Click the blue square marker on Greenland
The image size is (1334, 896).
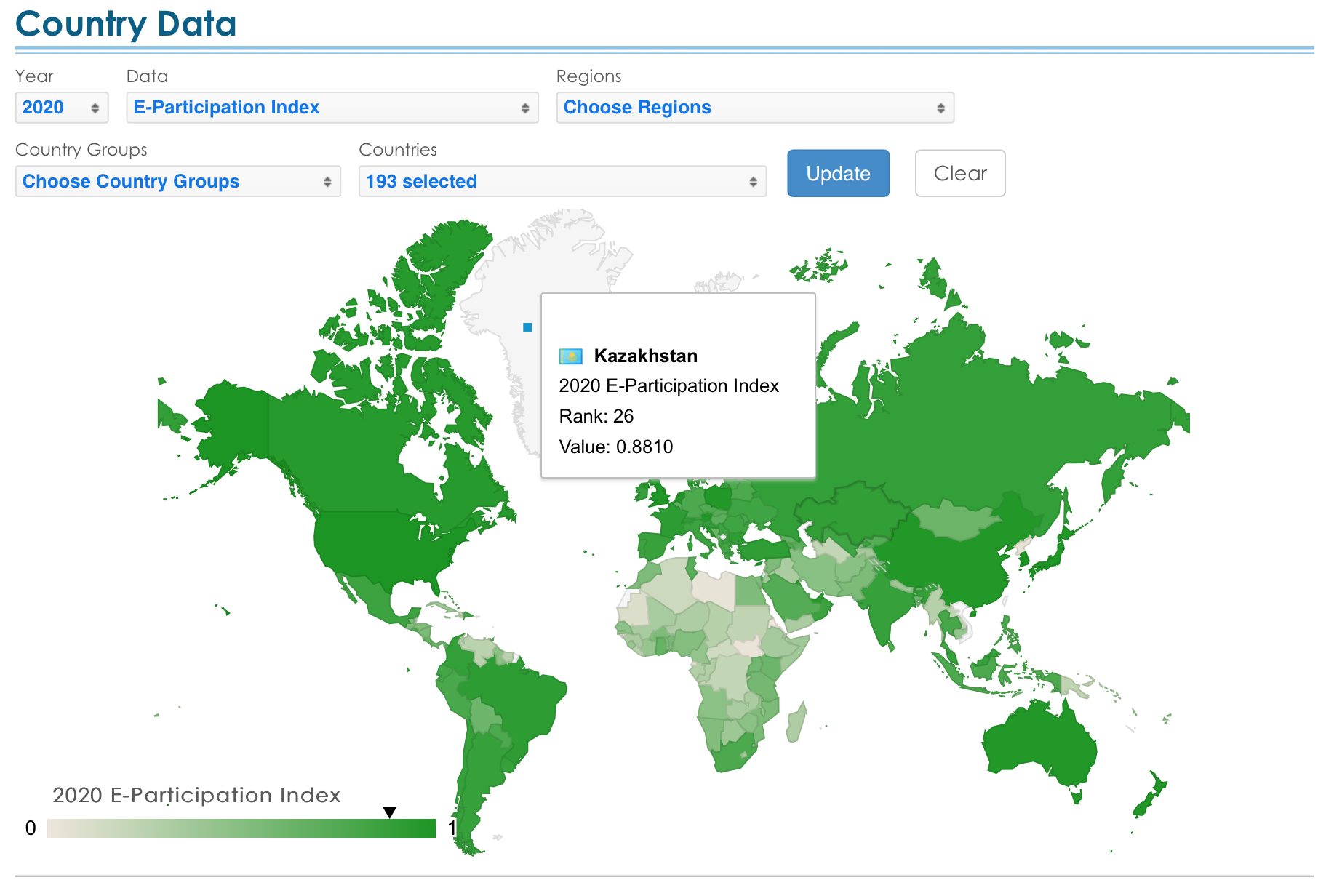coord(527,327)
